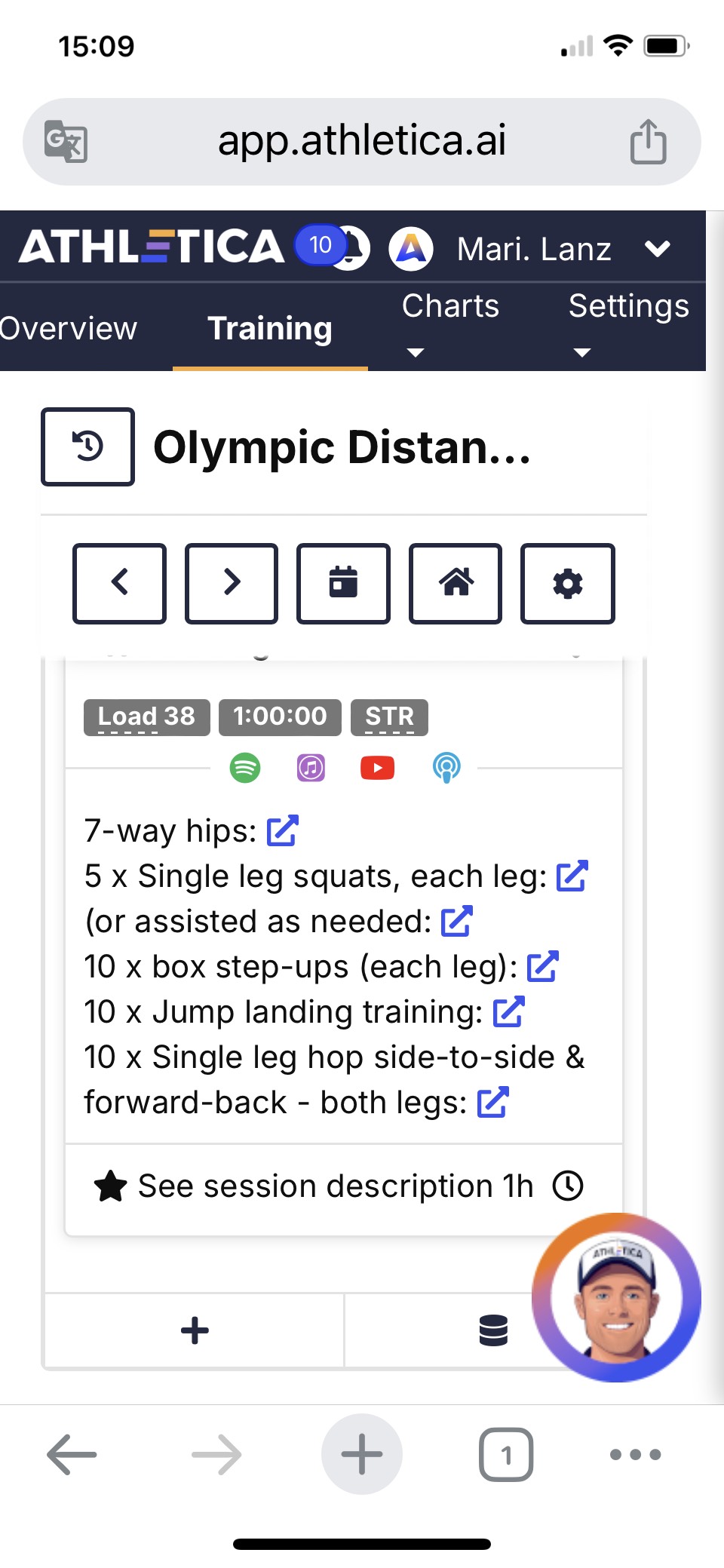
Task: Open the blue podcast icon
Action: coord(446,768)
